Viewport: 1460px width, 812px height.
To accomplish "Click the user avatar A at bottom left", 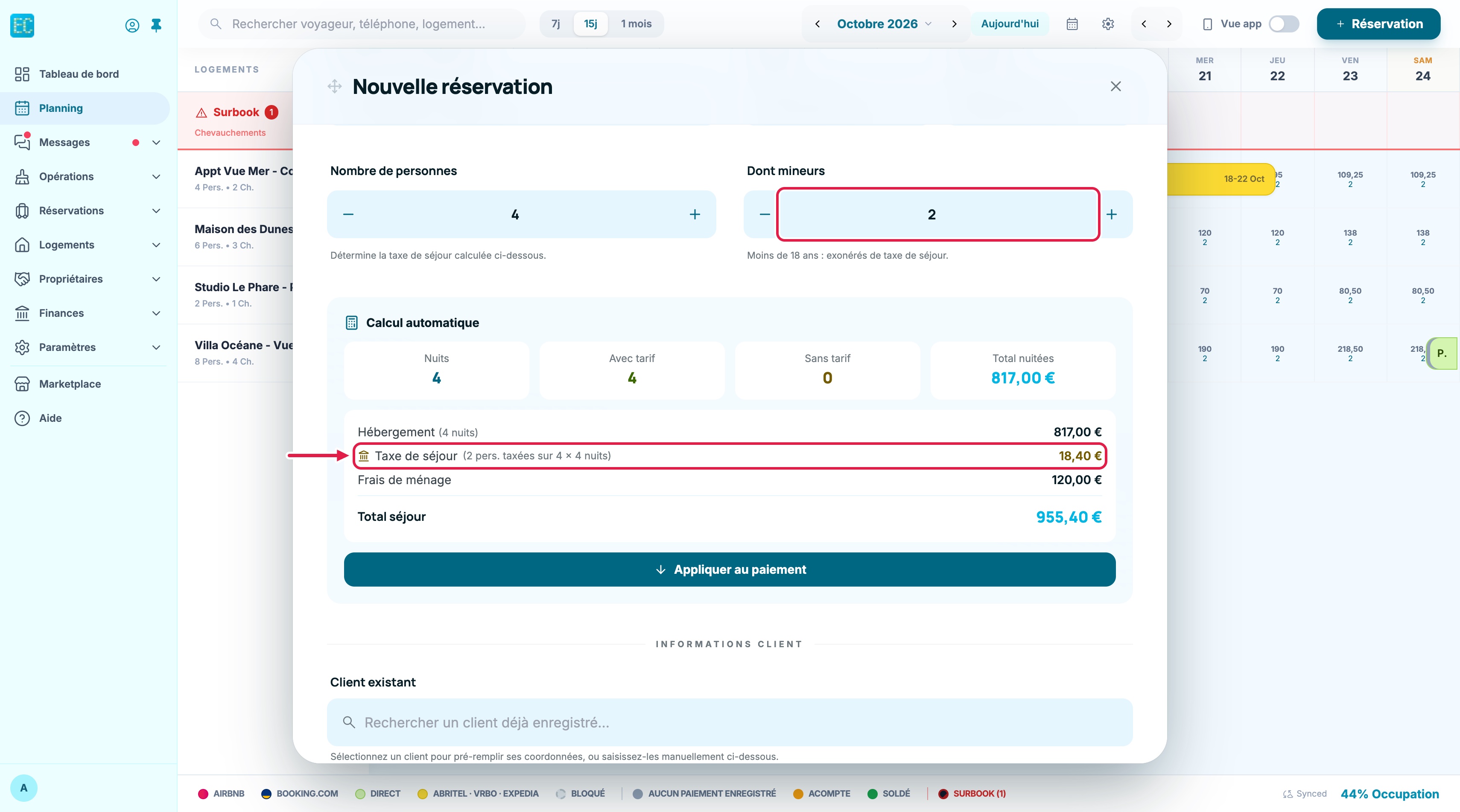I will tap(23, 788).
